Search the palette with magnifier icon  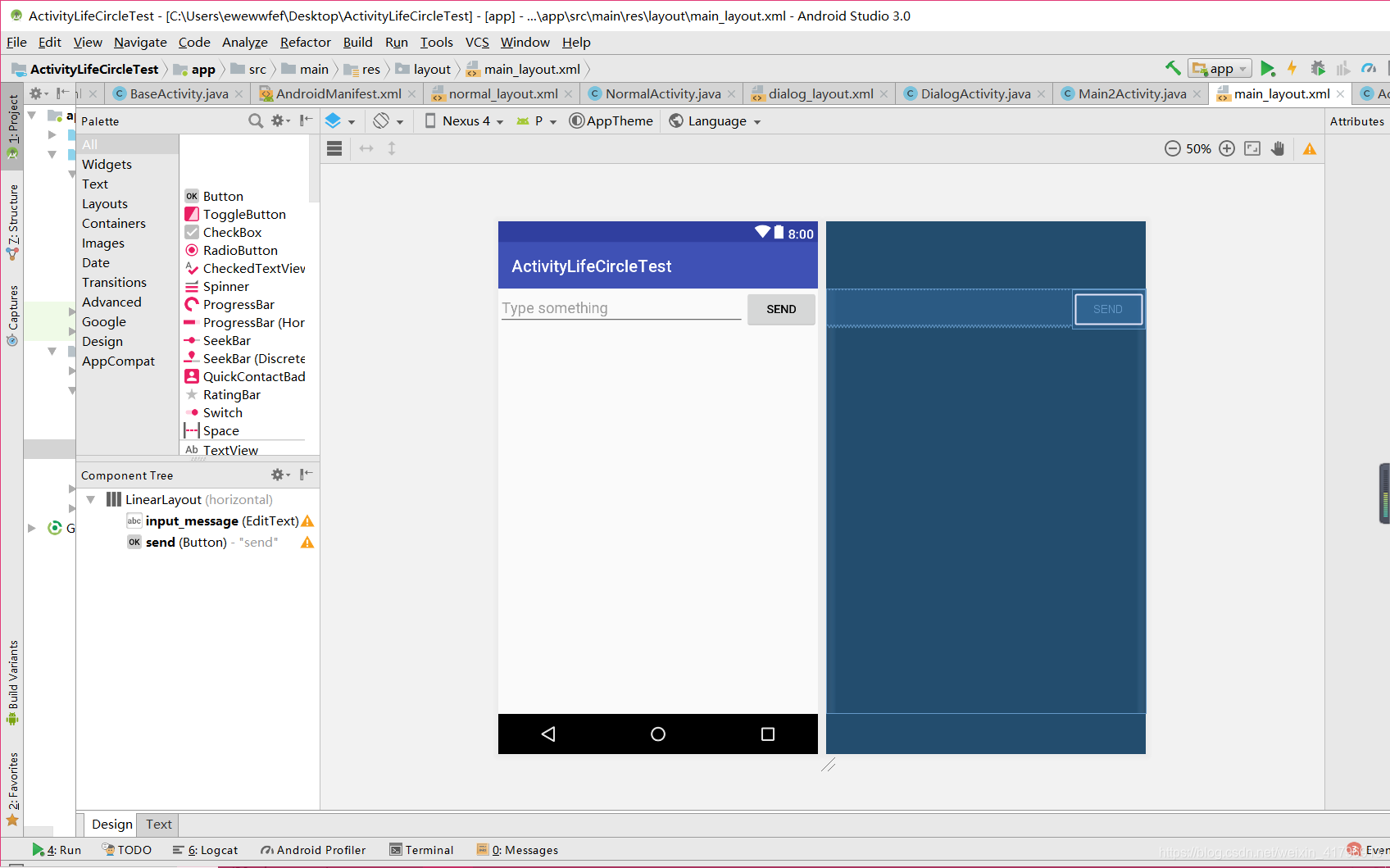[256, 120]
